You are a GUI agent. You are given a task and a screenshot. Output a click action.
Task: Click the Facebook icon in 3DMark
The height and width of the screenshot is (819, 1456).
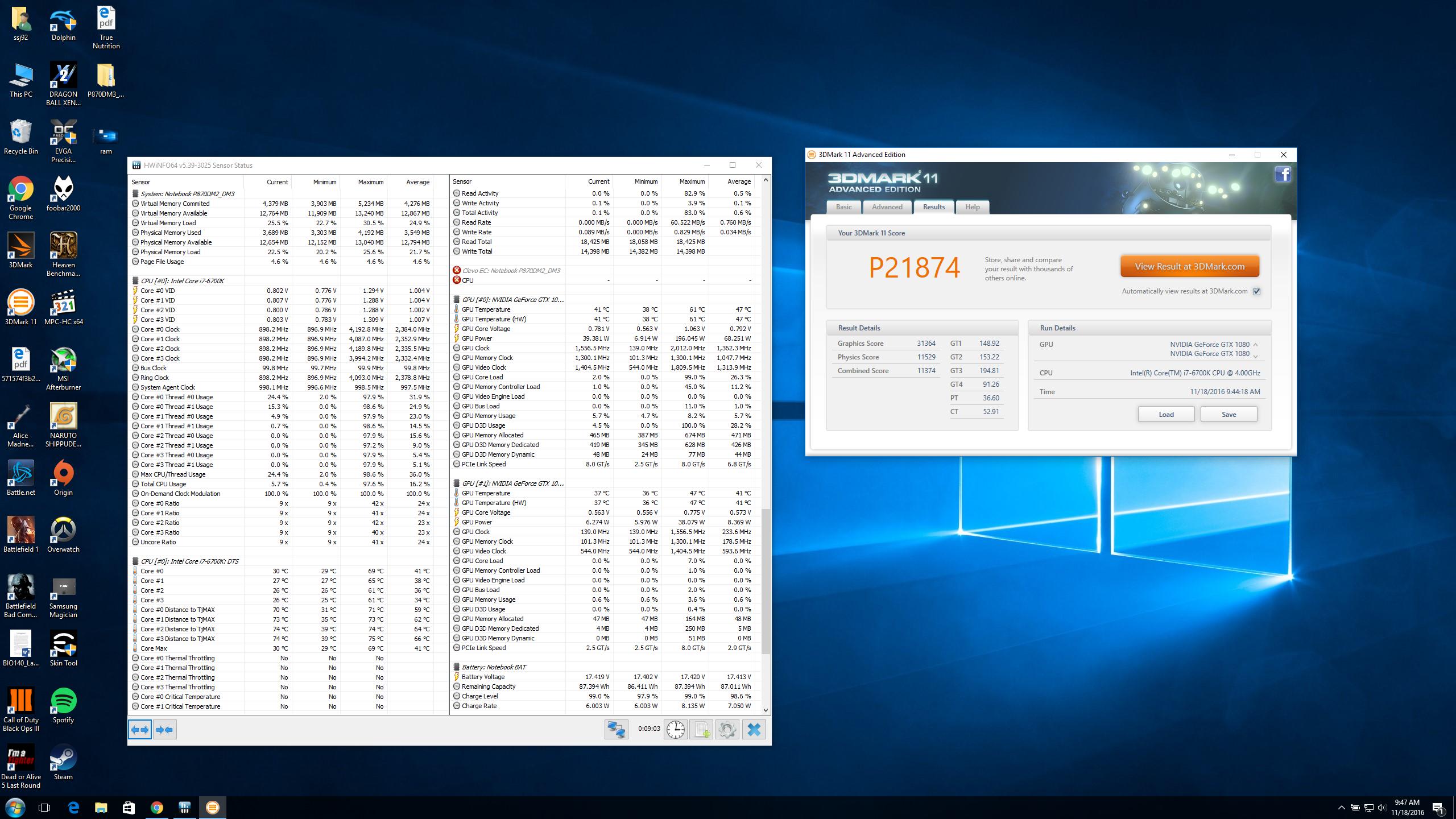[x=1283, y=174]
